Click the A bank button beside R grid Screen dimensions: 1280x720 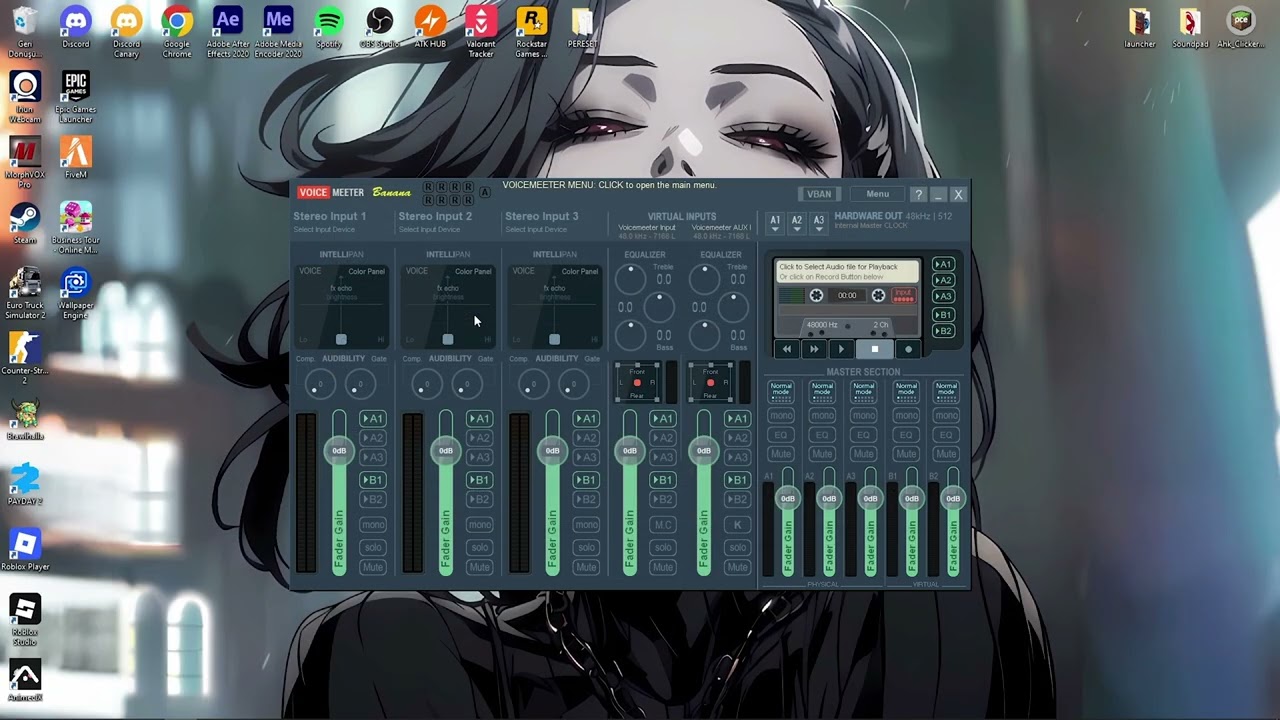(x=485, y=192)
